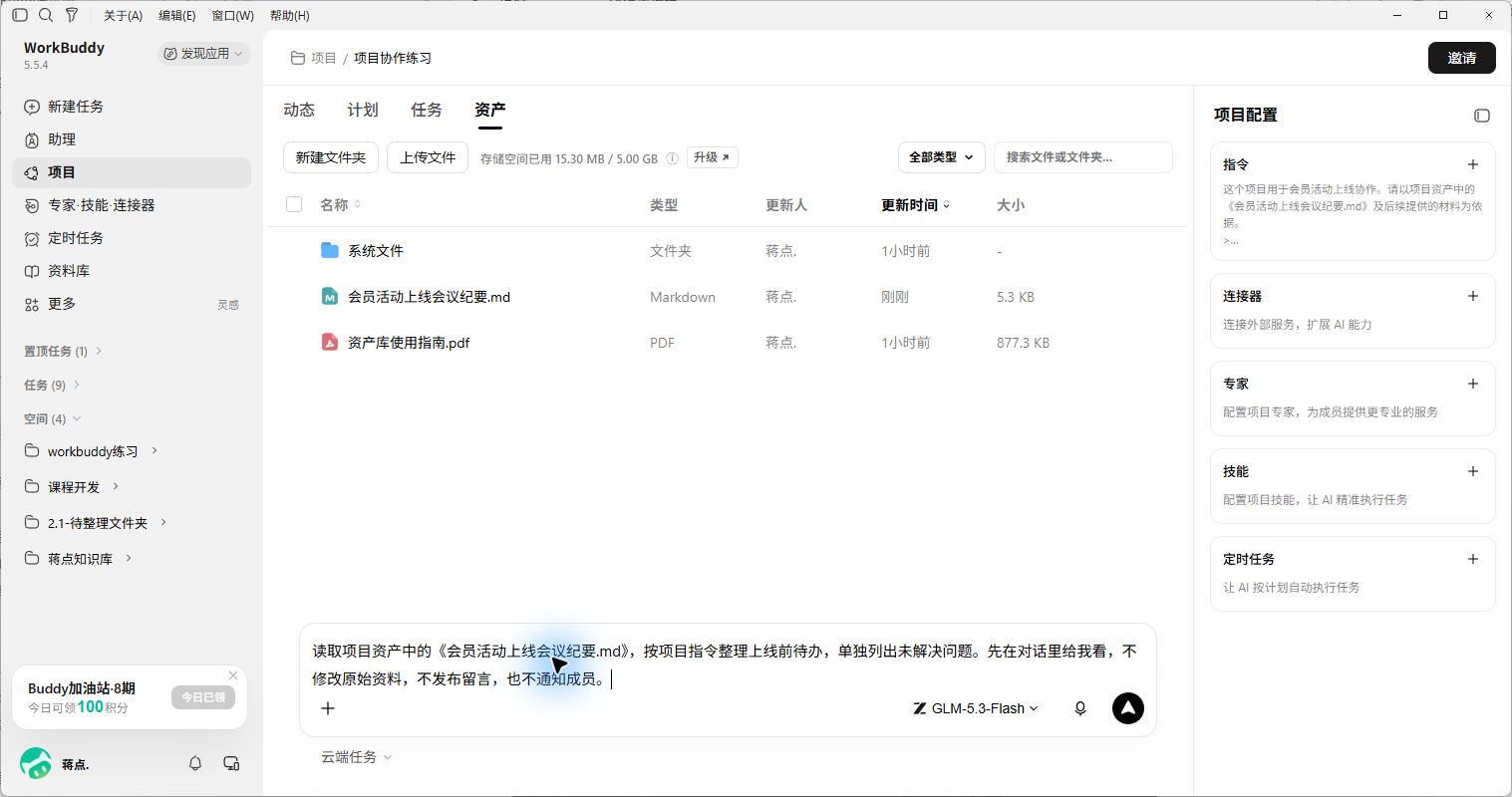Open the 助理 assistant section
The image size is (1512, 797).
132,139
